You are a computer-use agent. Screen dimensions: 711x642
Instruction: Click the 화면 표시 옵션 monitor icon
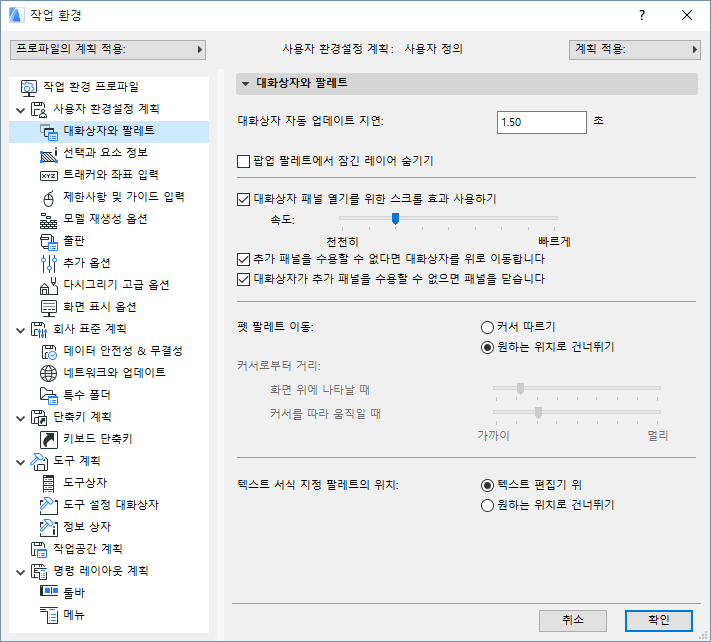click(x=49, y=307)
